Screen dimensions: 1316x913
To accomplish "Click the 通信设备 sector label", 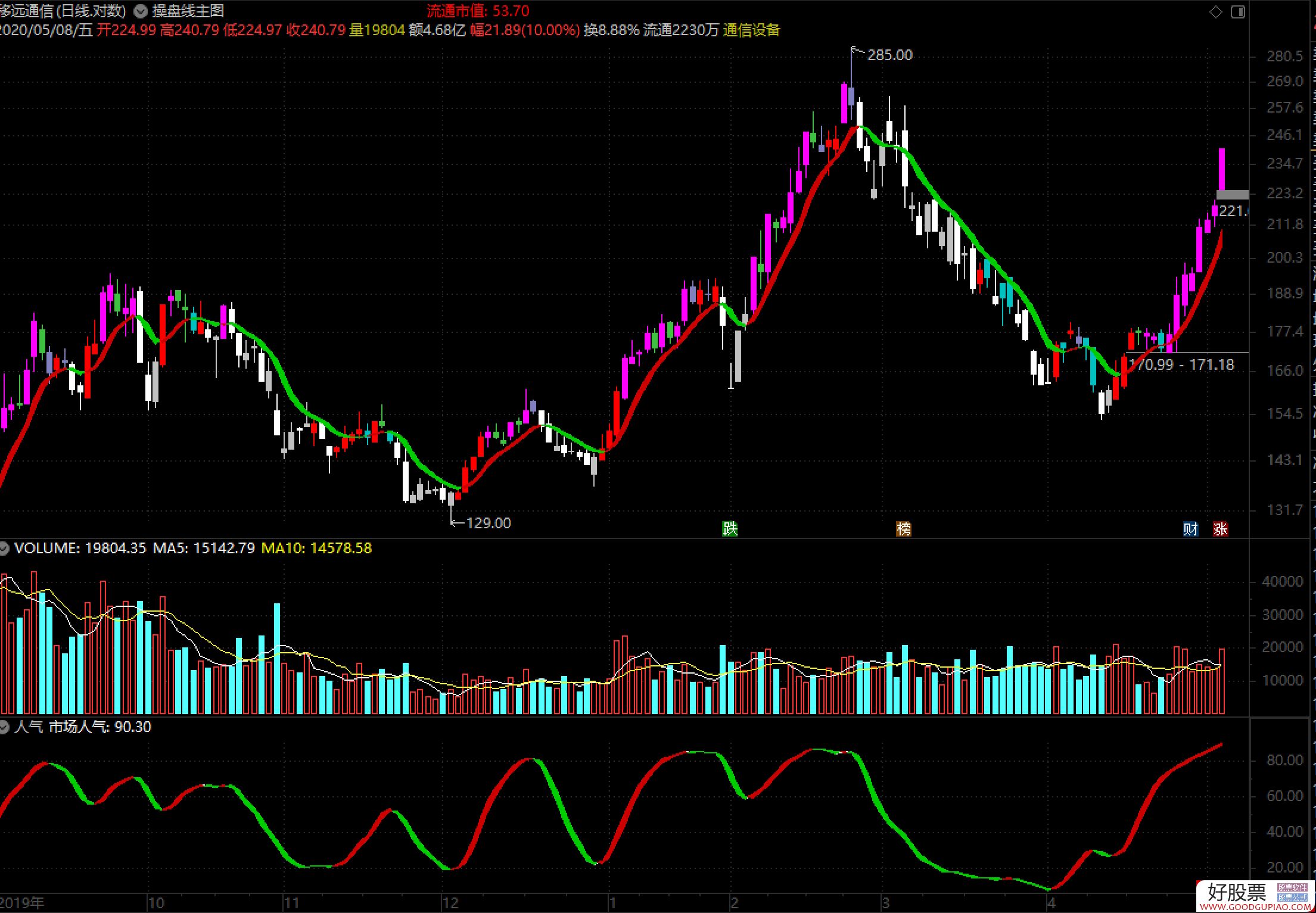I will [x=752, y=30].
